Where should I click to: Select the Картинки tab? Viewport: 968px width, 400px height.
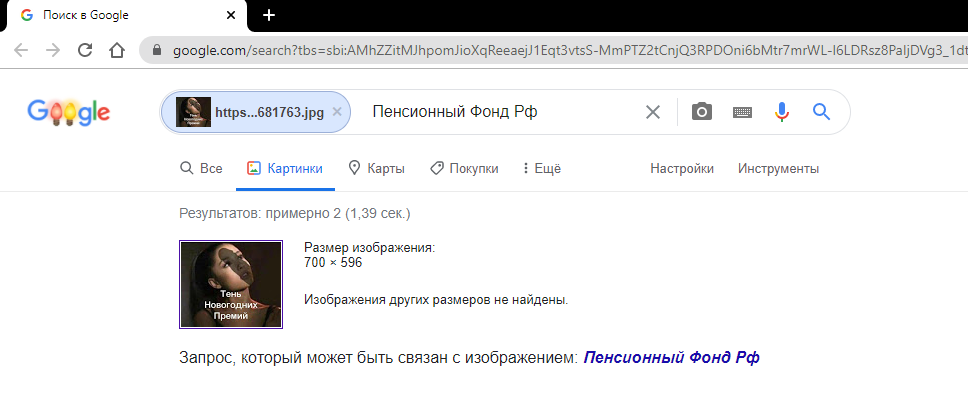point(285,169)
